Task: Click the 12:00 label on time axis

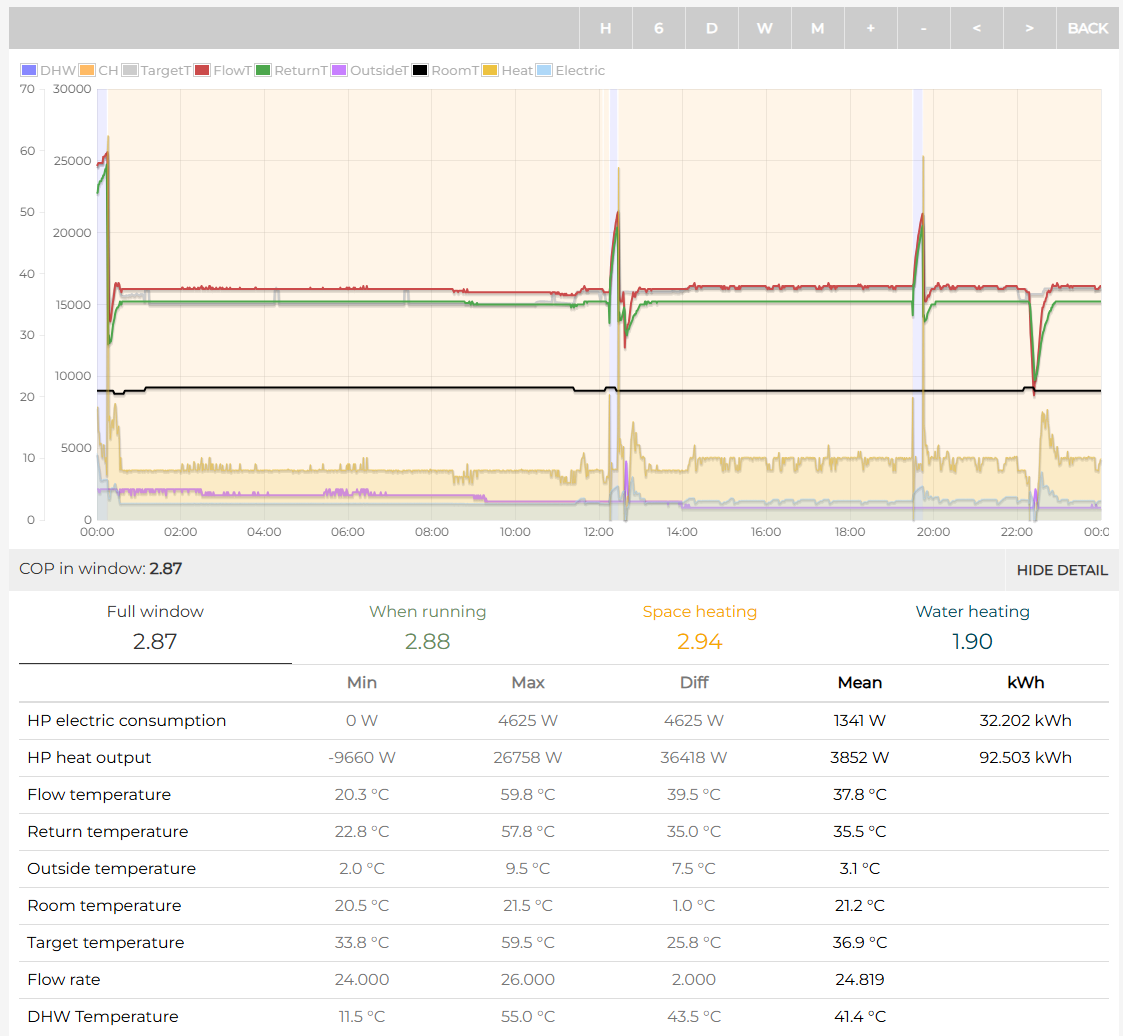Action: click(x=598, y=532)
